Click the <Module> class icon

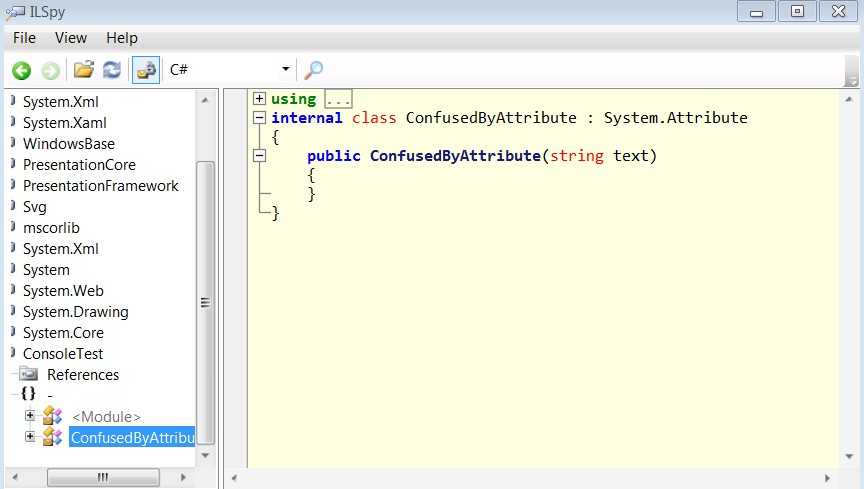point(52,416)
